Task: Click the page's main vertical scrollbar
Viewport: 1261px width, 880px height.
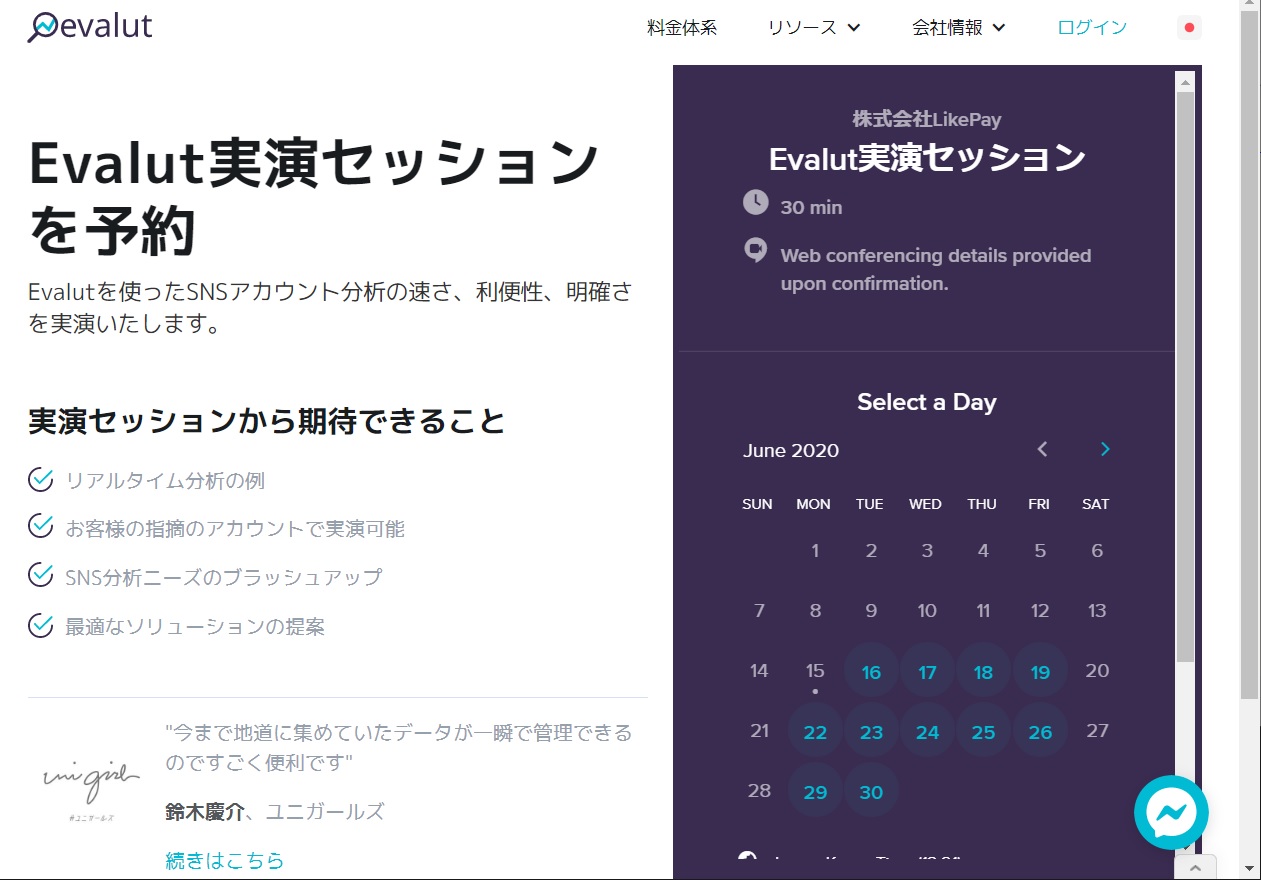Action: coord(1250,355)
